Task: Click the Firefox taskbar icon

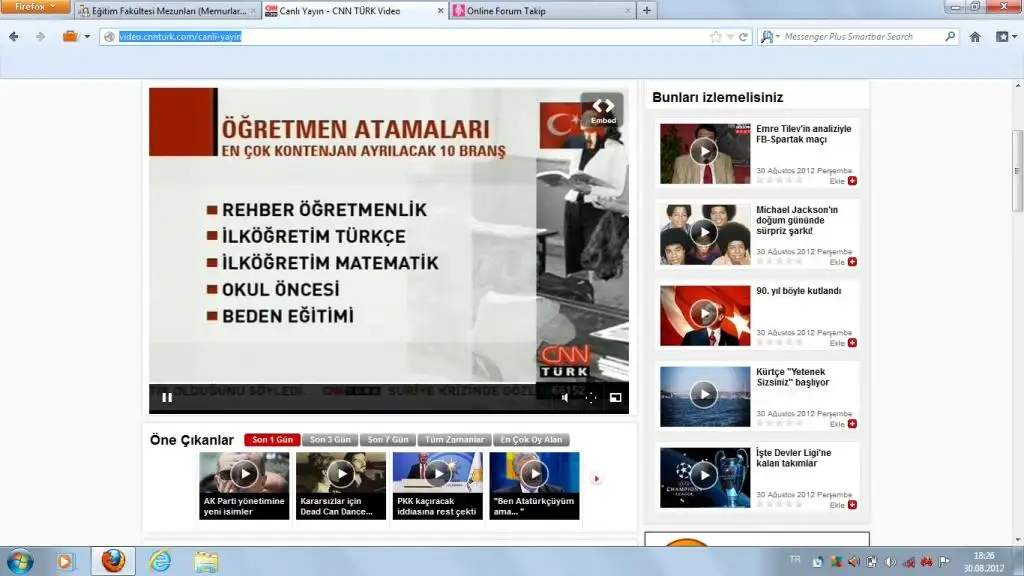Action: (113, 561)
